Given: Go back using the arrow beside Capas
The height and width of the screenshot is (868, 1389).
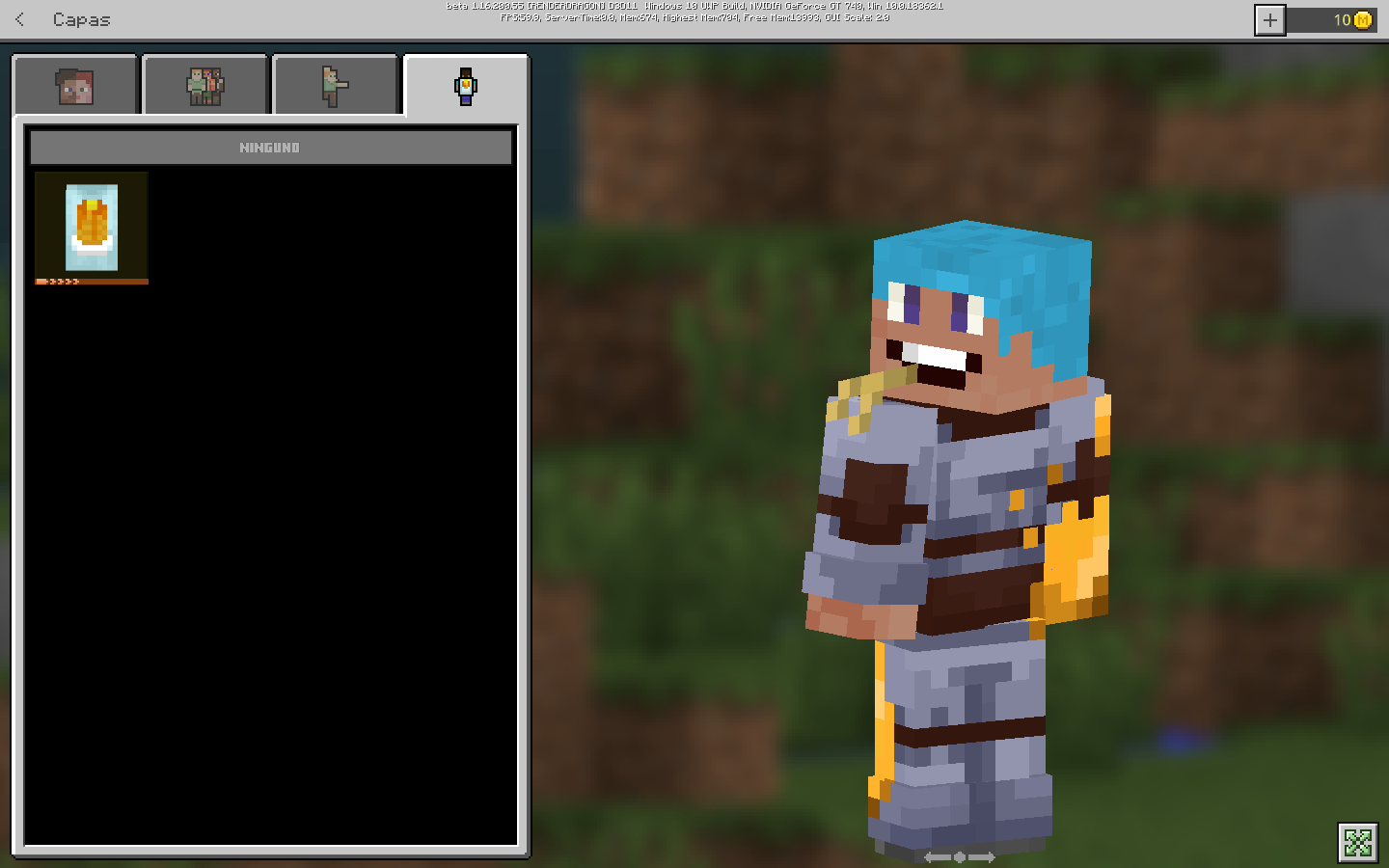Looking at the screenshot, I should 19,19.
